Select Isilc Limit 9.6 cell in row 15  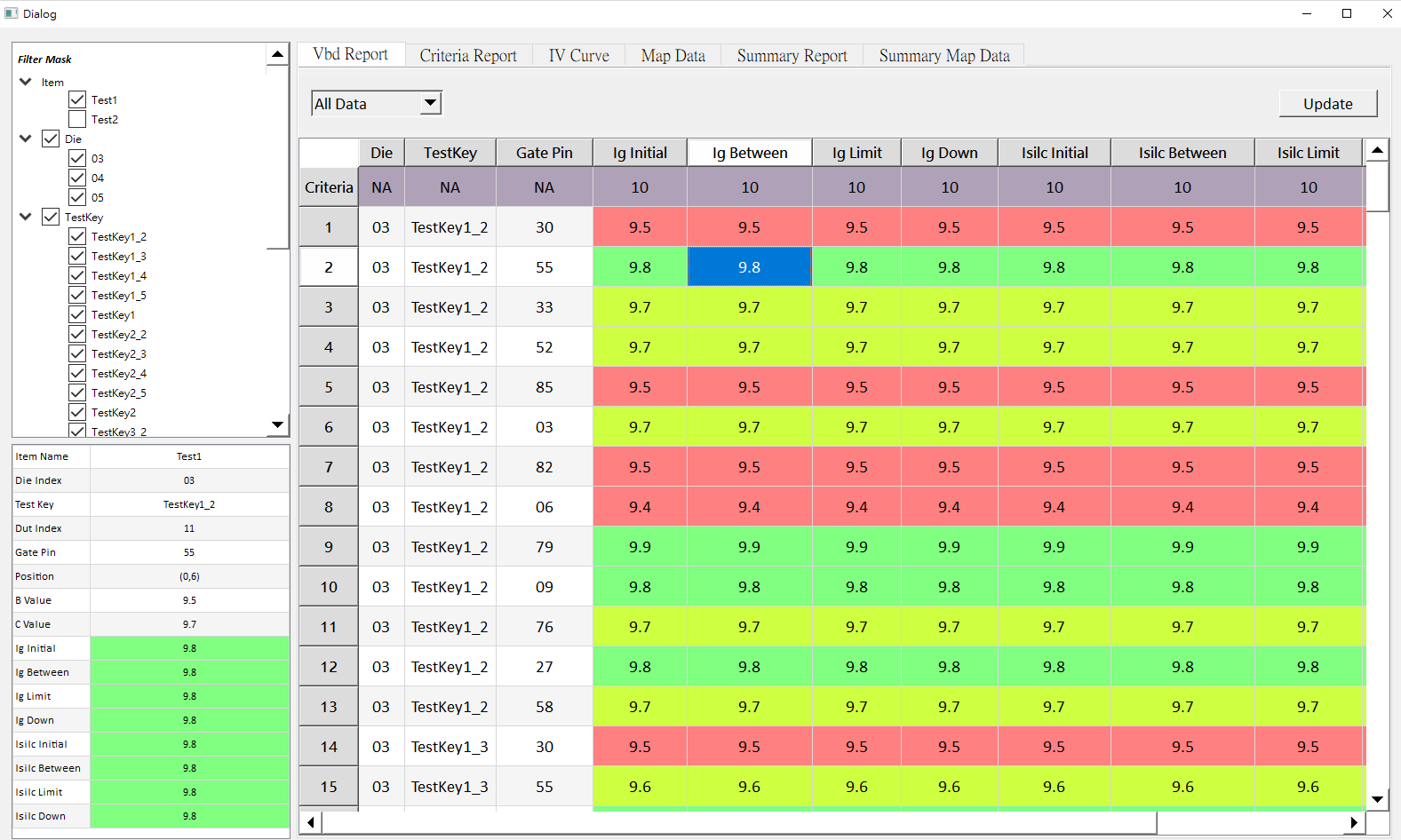[1309, 787]
